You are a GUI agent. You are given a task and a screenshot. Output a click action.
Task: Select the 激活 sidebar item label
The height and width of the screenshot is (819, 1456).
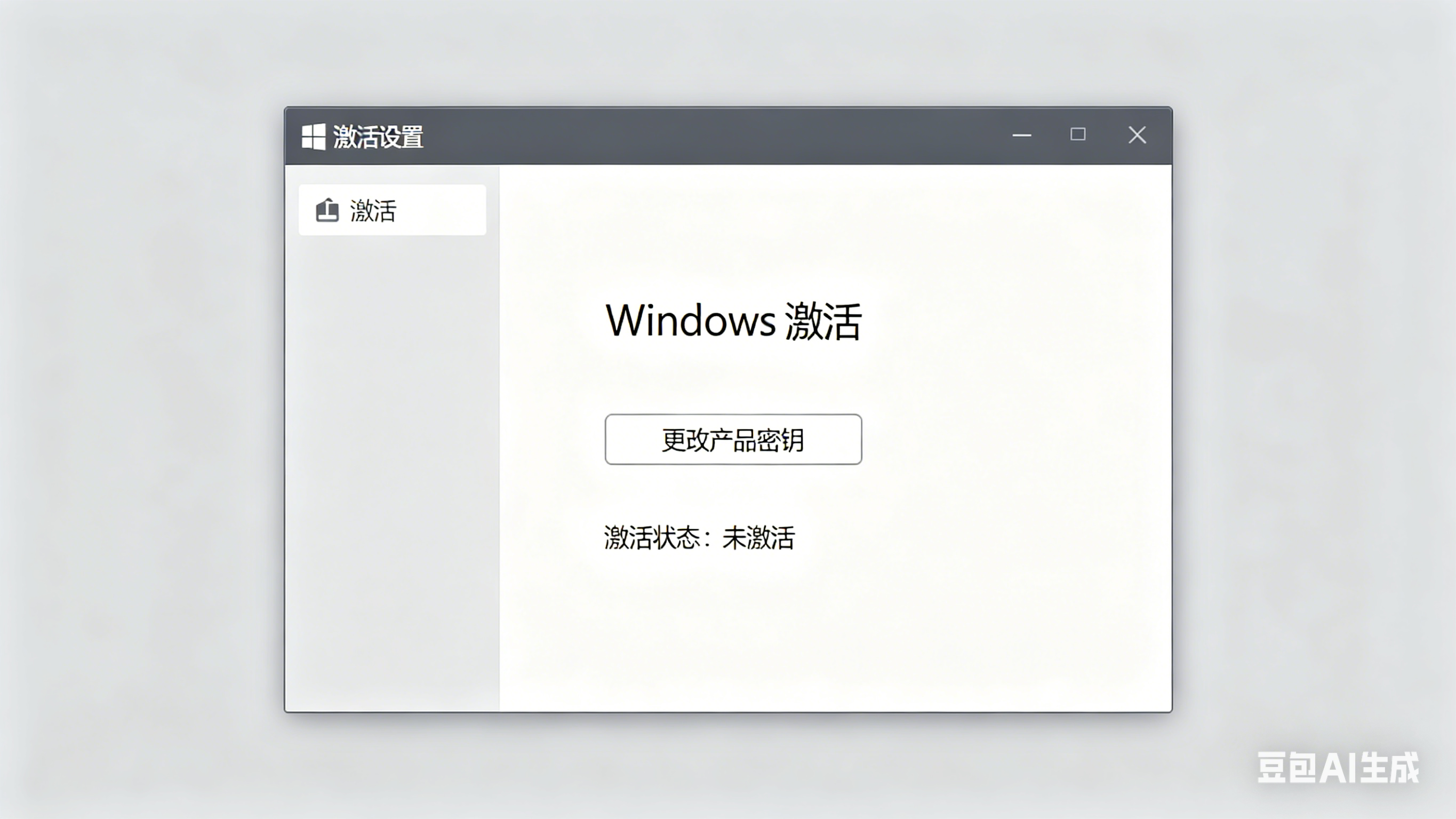pyautogui.click(x=373, y=210)
